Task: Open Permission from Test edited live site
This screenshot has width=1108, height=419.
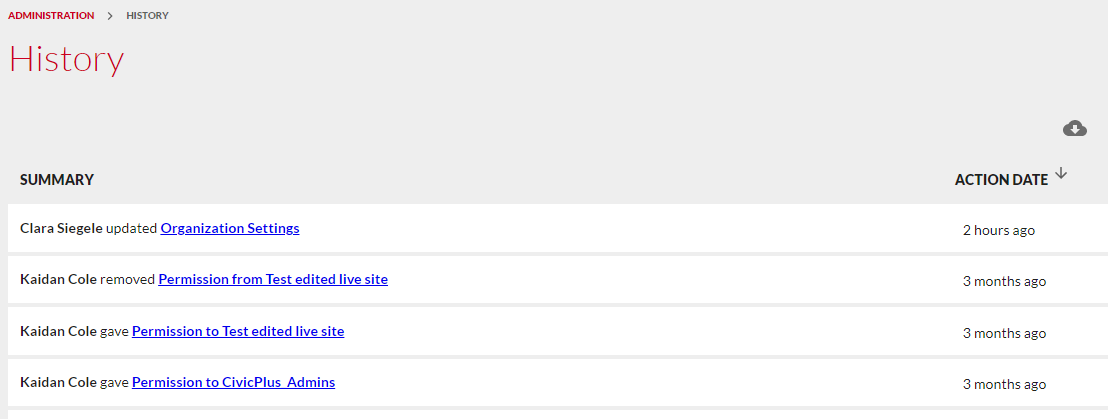Action: click(273, 279)
